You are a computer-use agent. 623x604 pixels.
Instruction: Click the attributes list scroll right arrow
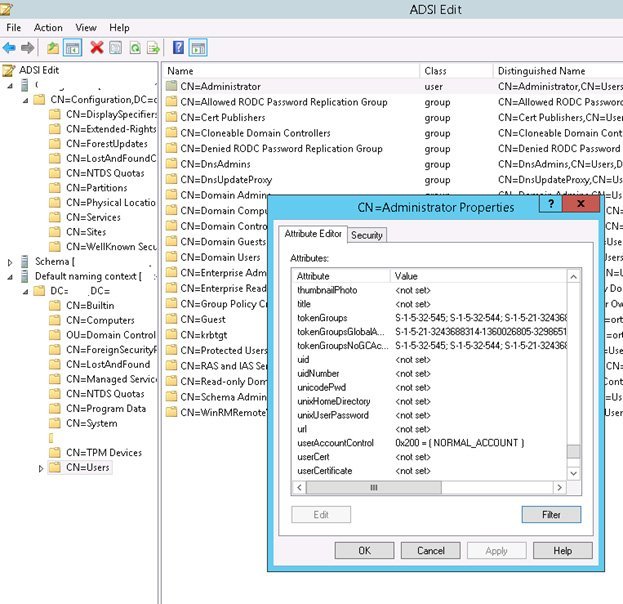point(559,488)
